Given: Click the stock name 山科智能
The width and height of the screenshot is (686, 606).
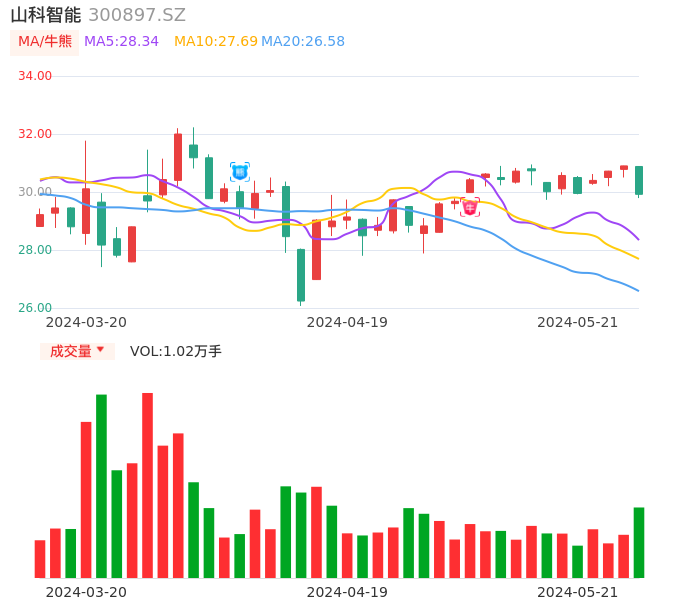Looking at the screenshot, I should 45,15.
